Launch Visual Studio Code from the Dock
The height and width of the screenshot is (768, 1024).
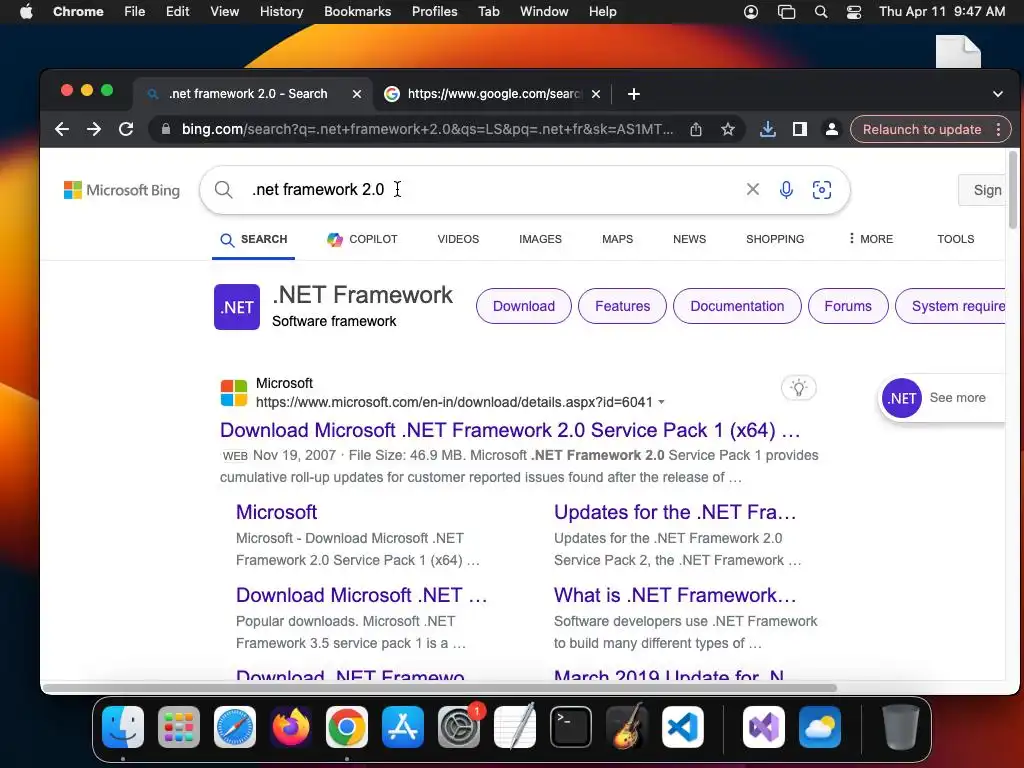683,727
